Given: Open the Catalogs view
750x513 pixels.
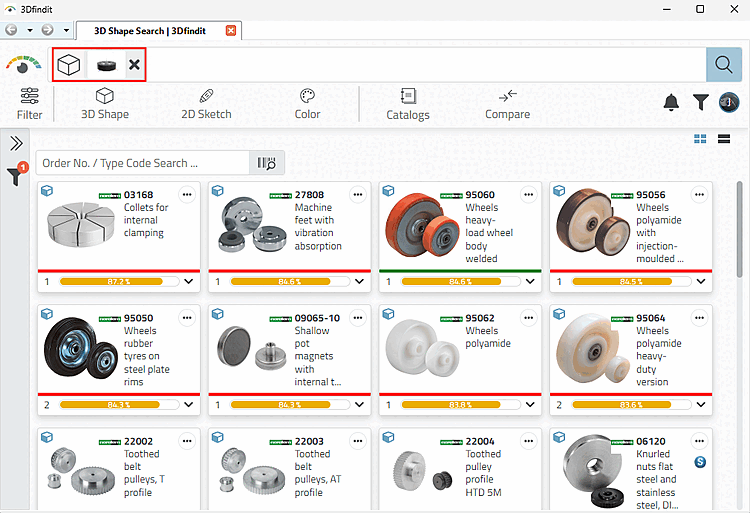Looking at the screenshot, I should (x=408, y=104).
